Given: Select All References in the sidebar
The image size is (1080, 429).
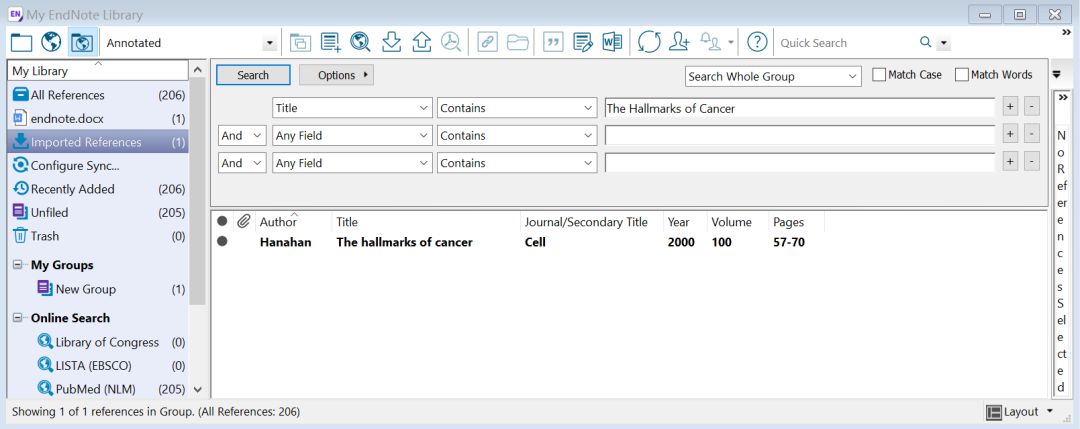Looking at the screenshot, I should point(98,95).
